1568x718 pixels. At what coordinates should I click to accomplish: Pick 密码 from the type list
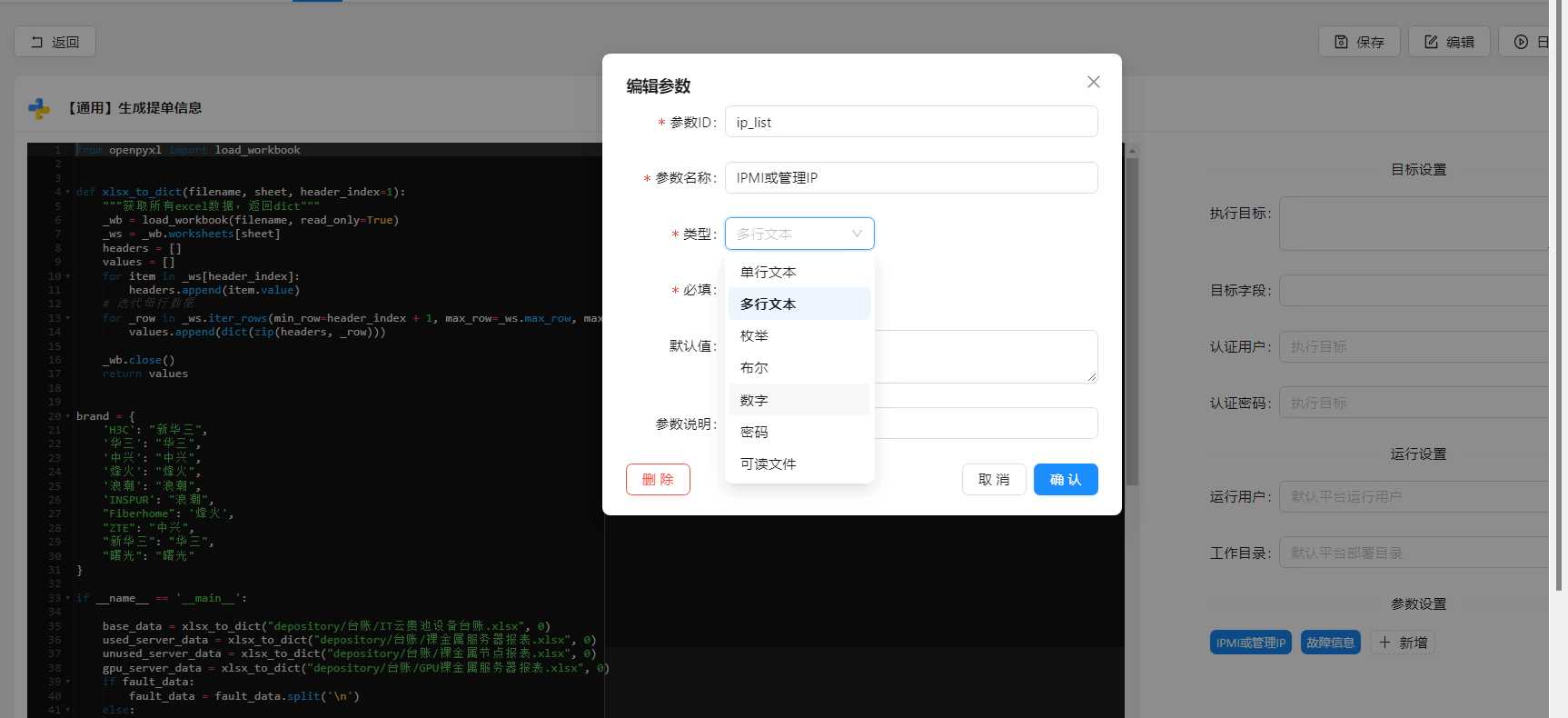coord(799,432)
